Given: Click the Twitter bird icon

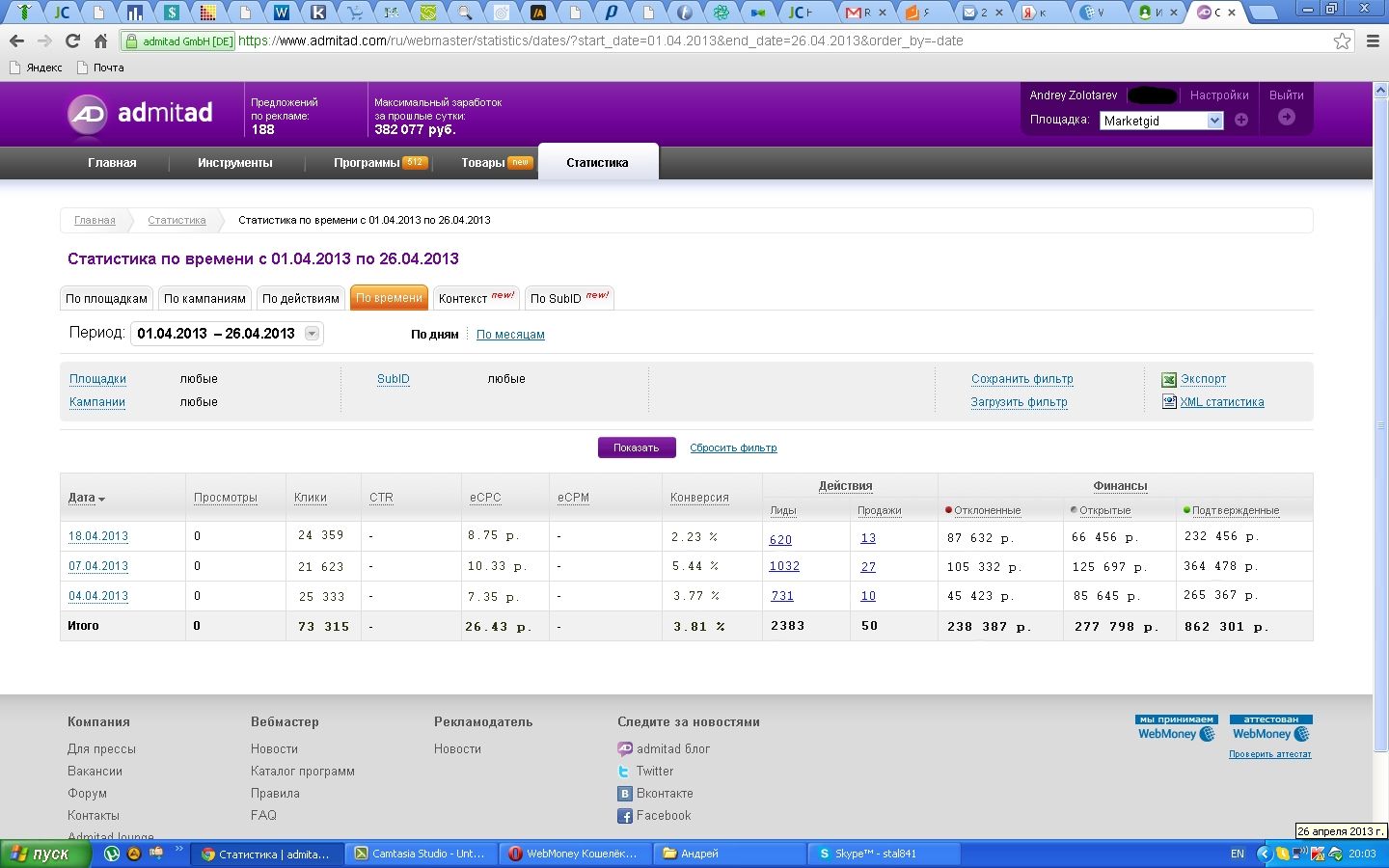Looking at the screenshot, I should pos(625,771).
